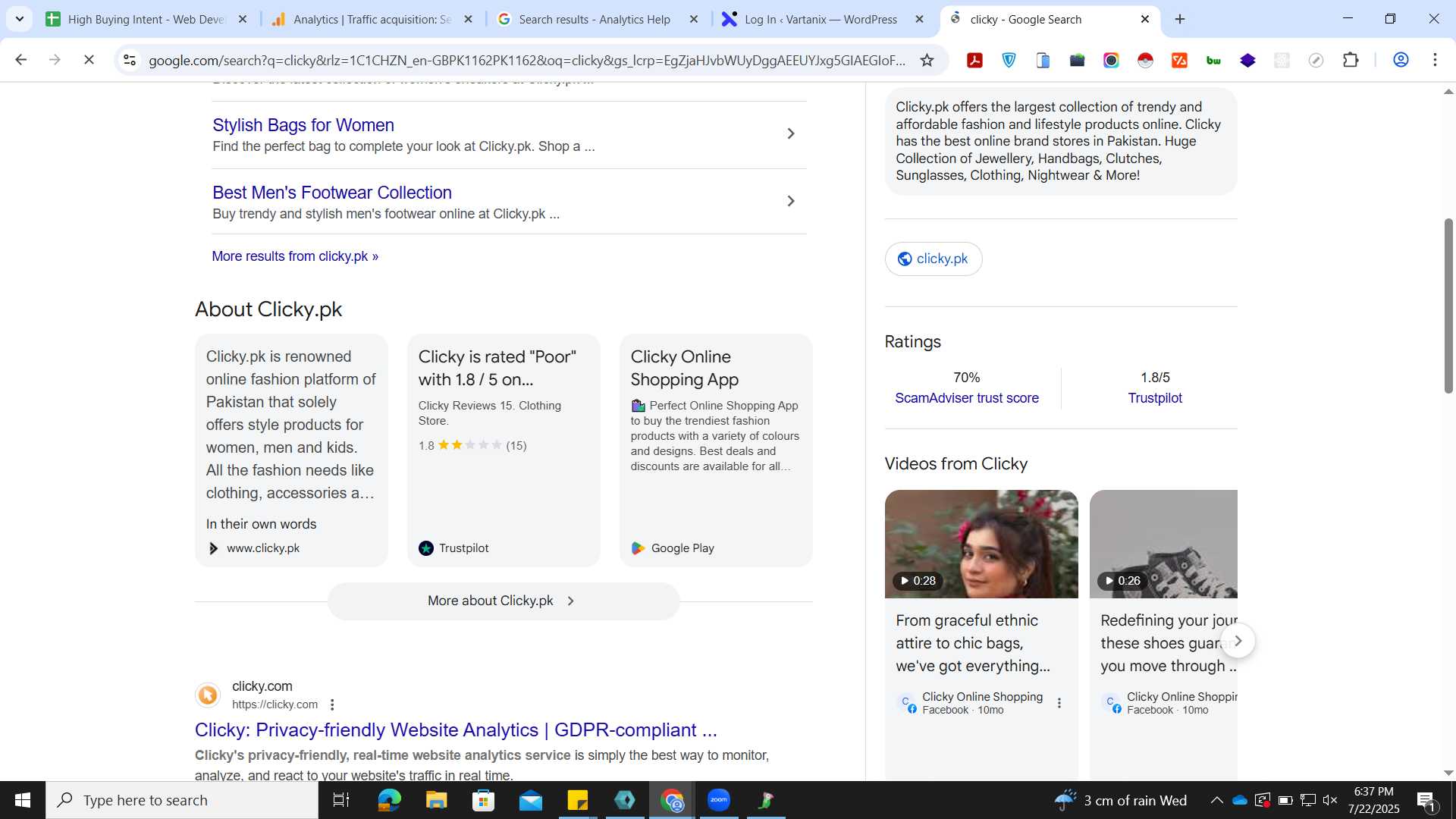
Task: Open the Trustpilot source icon in card
Action: (426, 548)
